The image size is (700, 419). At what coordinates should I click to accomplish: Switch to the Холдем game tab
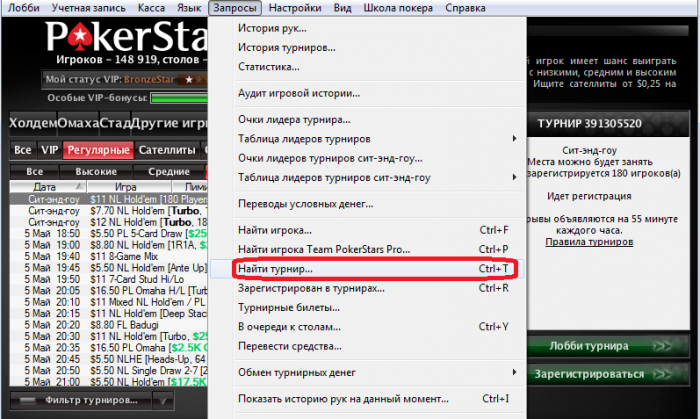(33, 123)
